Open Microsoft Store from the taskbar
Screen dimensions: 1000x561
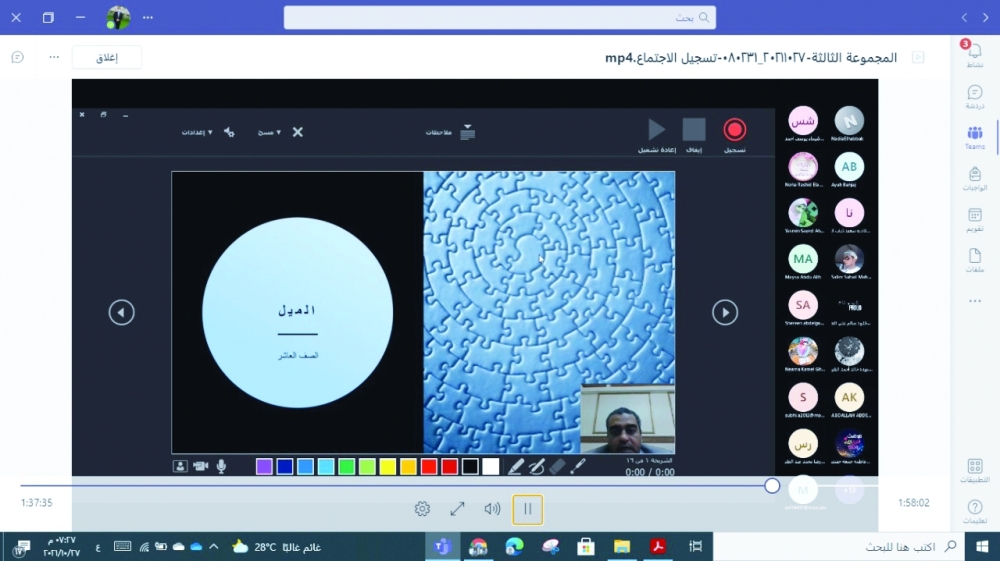[585, 546]
